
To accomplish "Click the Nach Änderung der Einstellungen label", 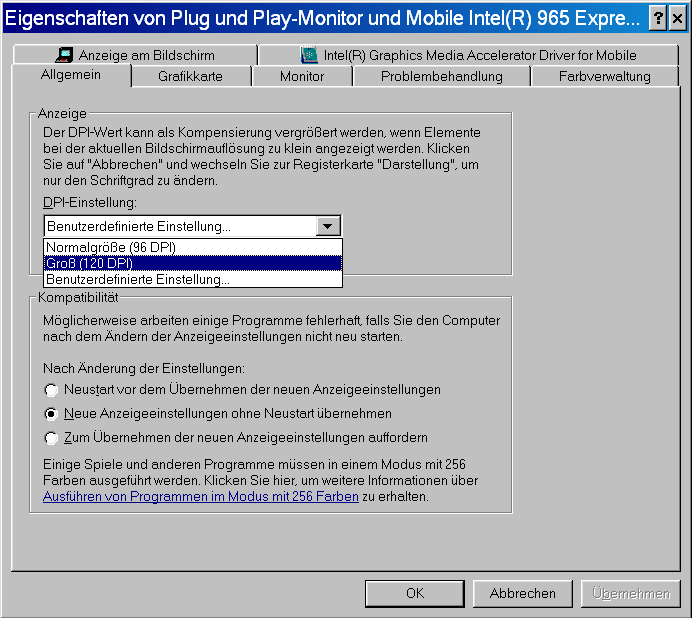I will (144, 368).
